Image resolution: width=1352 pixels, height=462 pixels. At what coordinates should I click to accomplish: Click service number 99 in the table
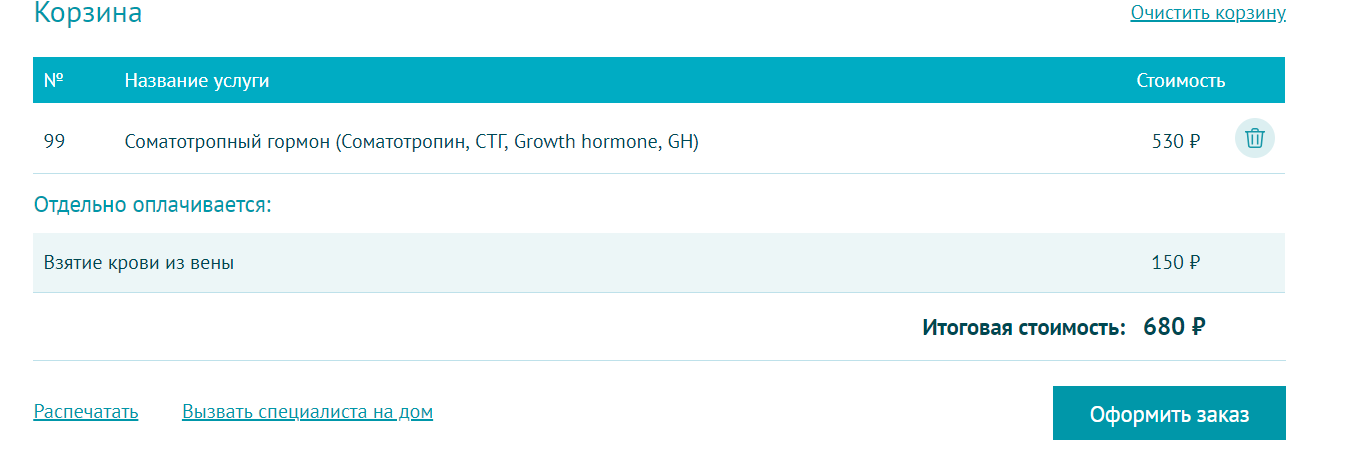pos(54,142)
